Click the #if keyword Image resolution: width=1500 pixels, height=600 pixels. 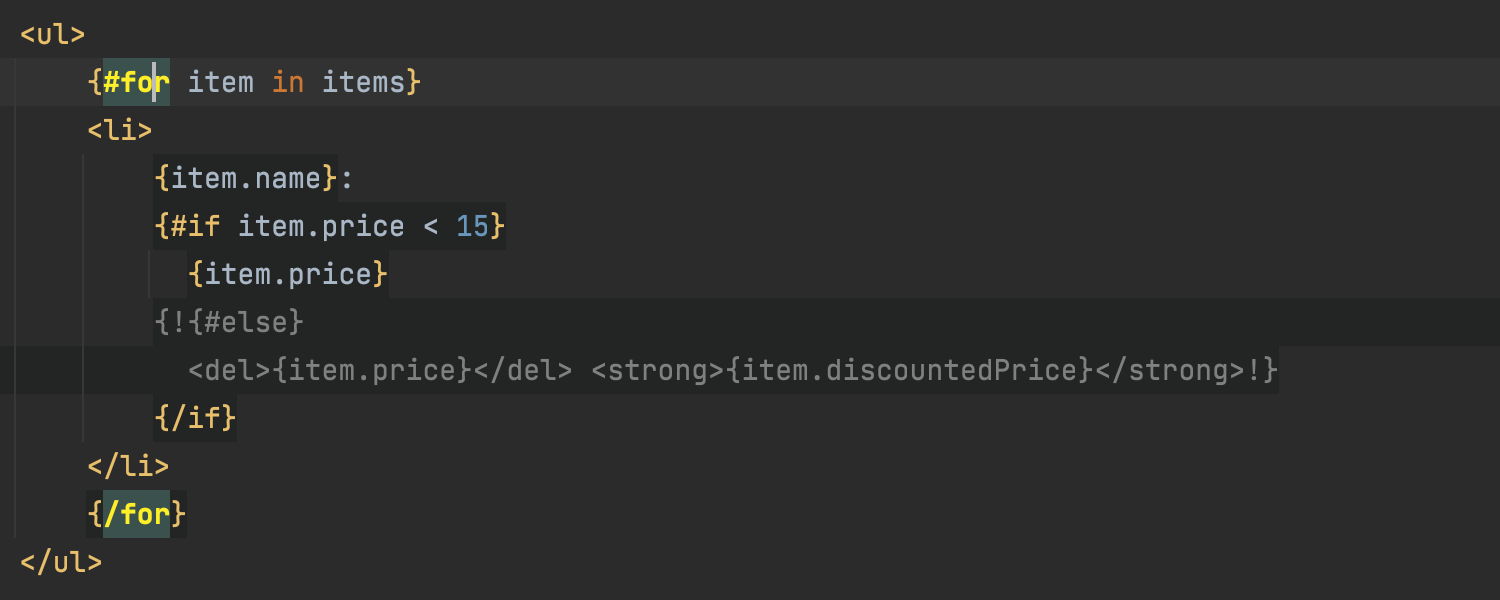[x=195, y=226]
